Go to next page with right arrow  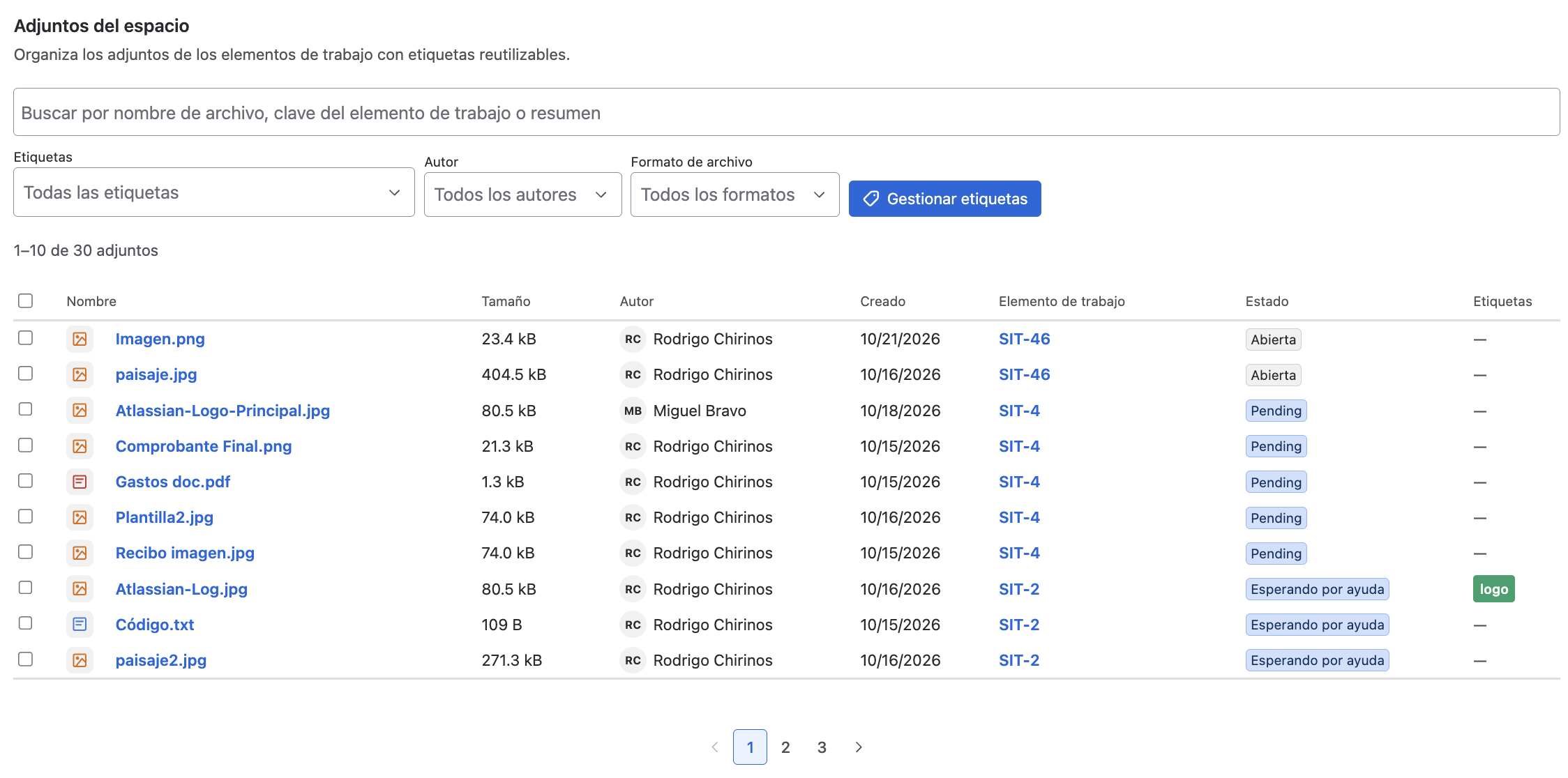coord(859,747)
